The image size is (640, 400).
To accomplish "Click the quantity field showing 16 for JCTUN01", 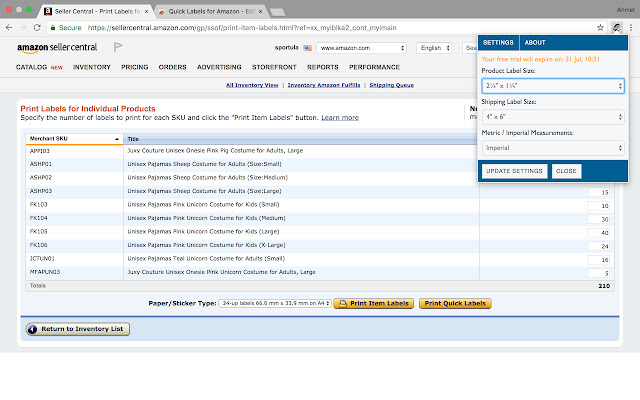I will pos(599,260).
